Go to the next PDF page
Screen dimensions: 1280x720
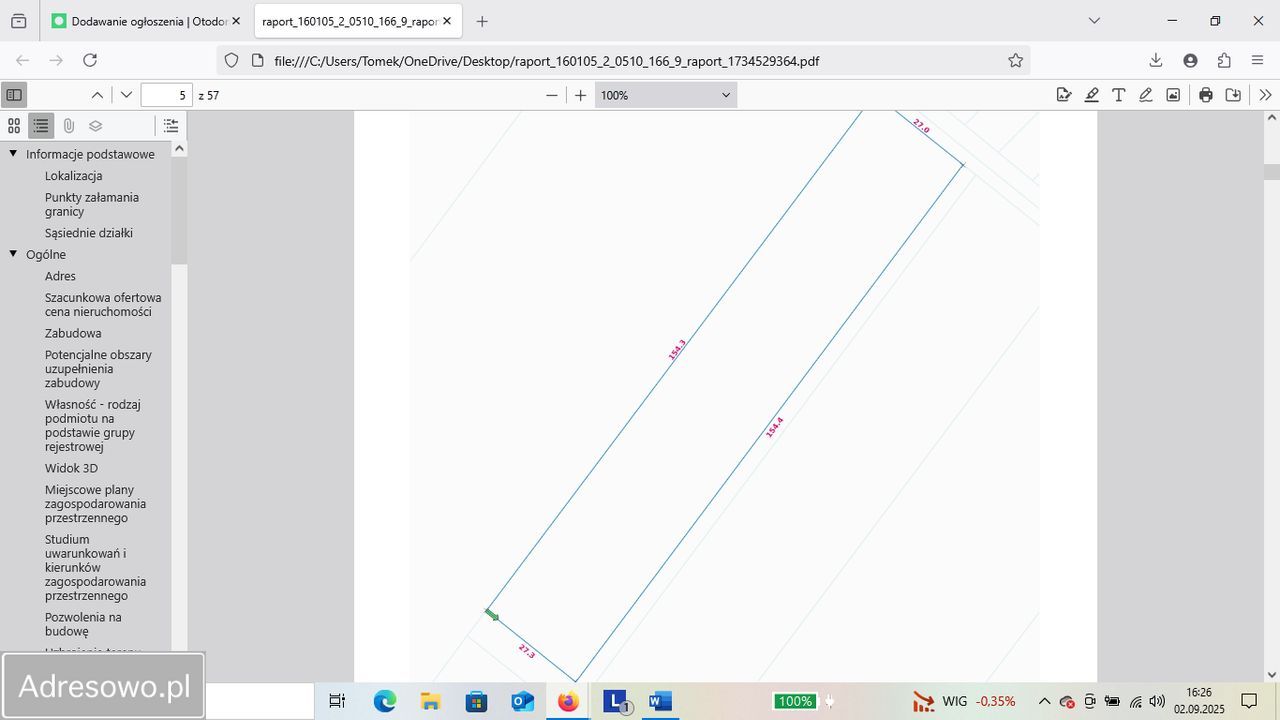click(x=126, y=95)
